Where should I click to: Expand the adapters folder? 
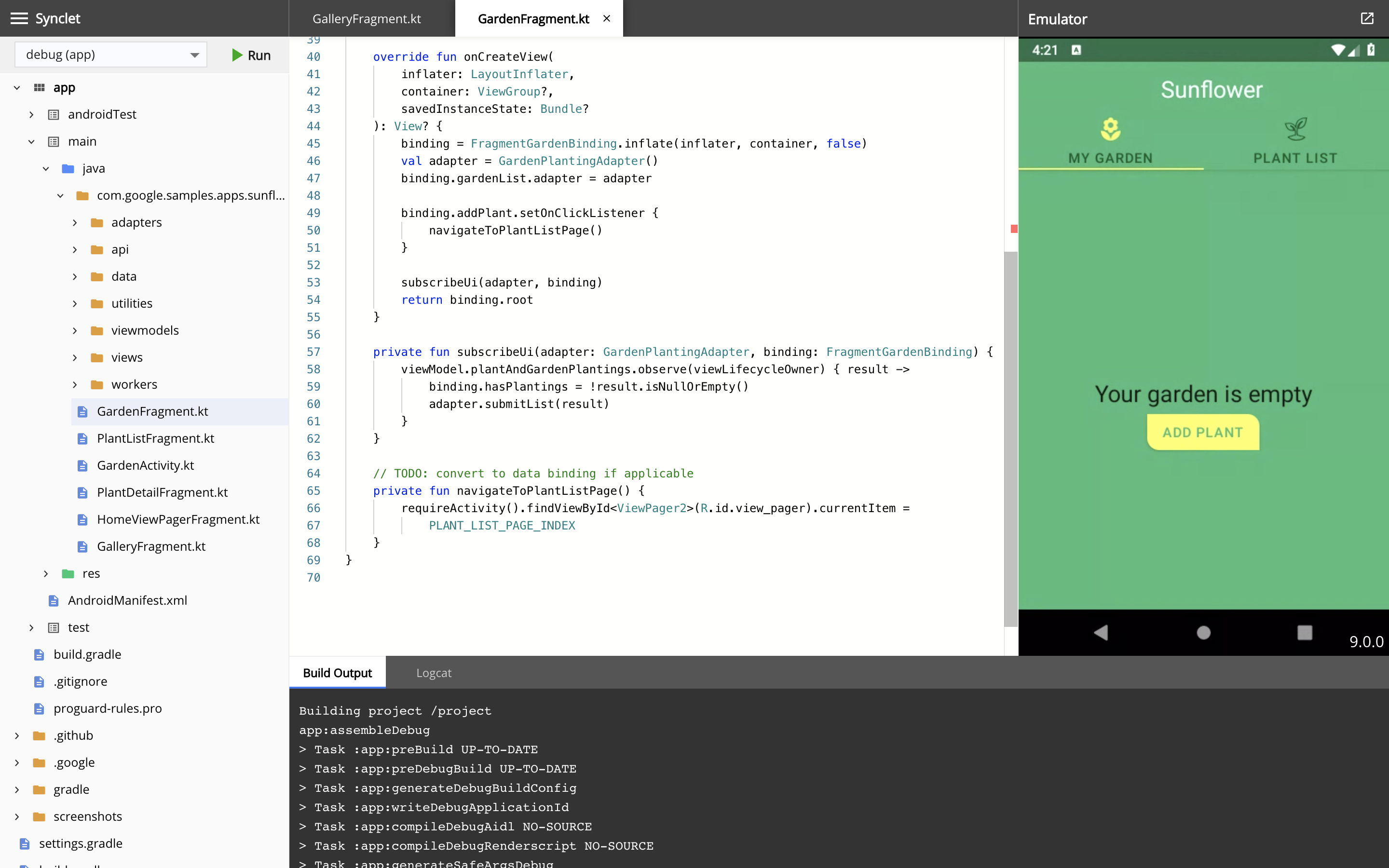(75, 222)
